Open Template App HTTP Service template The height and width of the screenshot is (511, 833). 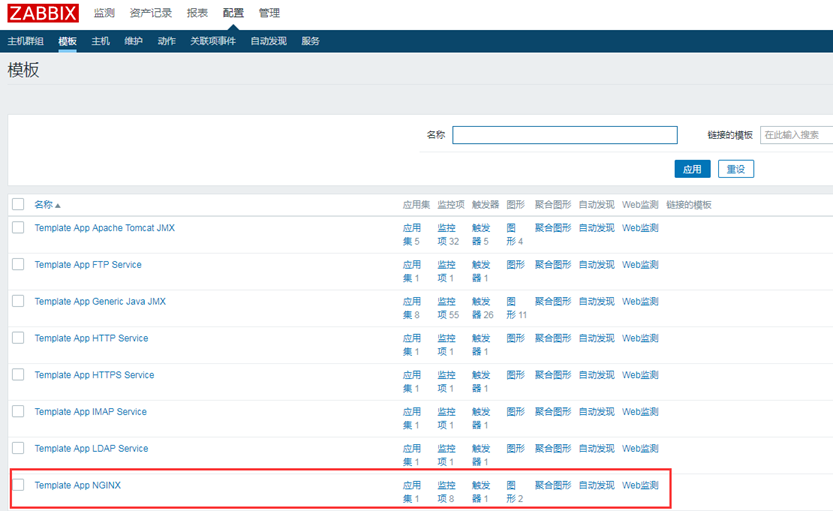pos(91,338)
